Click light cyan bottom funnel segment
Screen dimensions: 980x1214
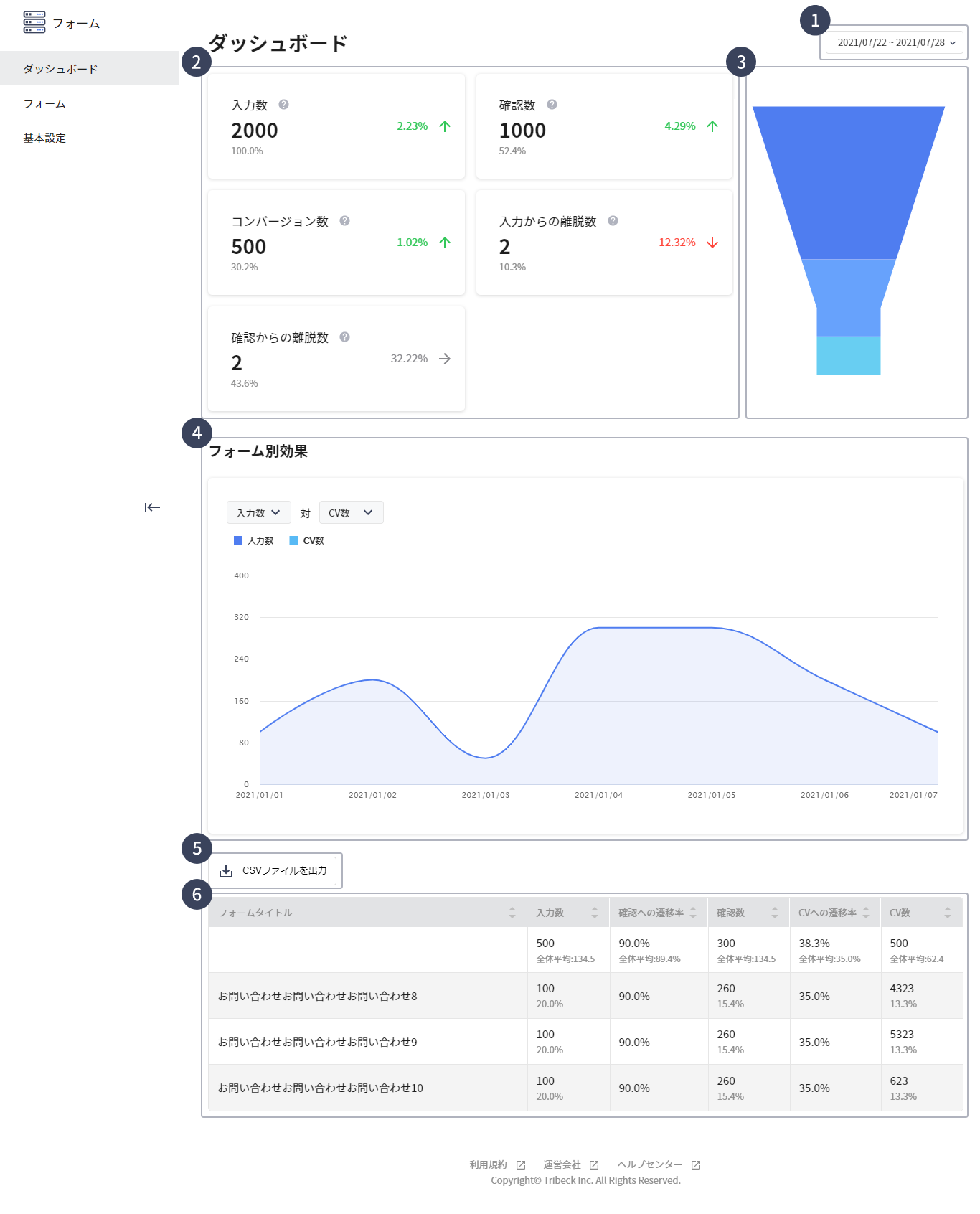[849, 356]
